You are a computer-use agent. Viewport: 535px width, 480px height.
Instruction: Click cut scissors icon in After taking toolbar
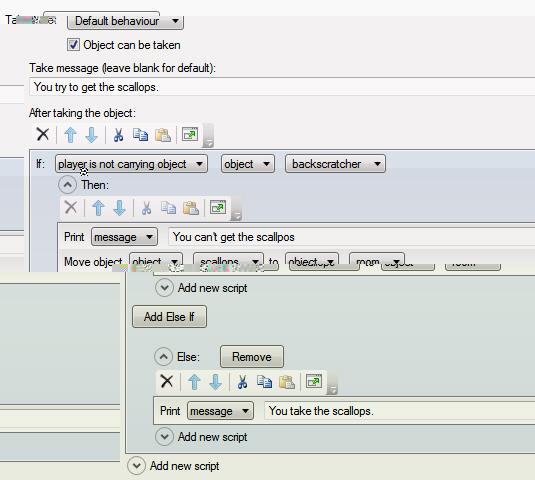click(x=118, y=135)
